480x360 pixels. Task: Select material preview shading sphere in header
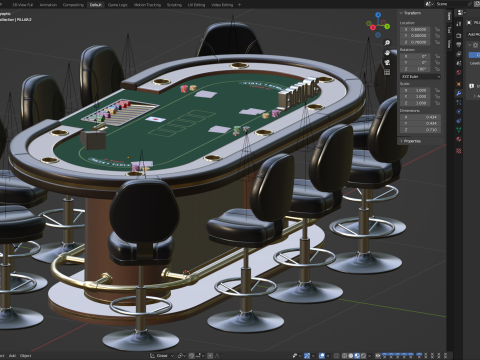point(357,356)
